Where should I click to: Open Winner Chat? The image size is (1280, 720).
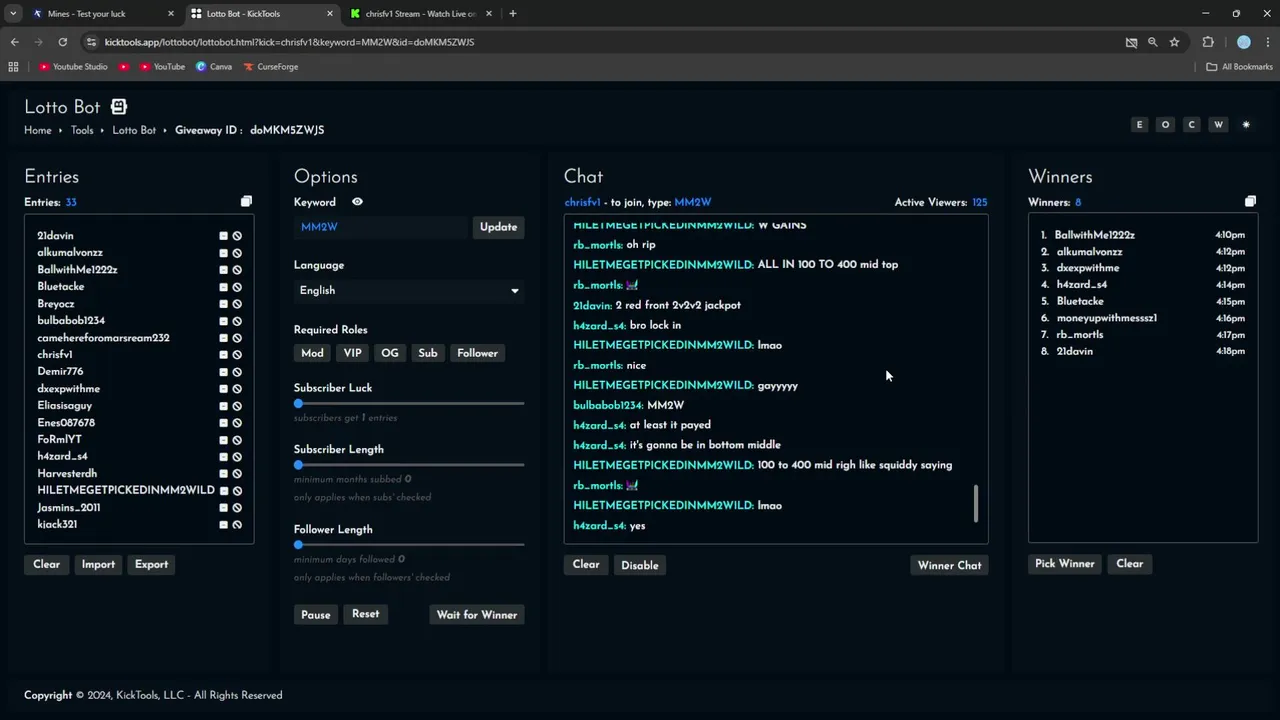950,566
